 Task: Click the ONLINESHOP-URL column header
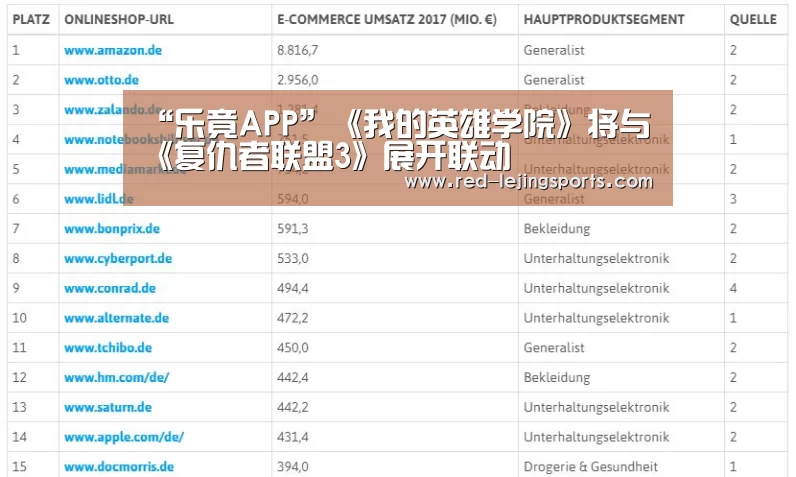point(119,19)
